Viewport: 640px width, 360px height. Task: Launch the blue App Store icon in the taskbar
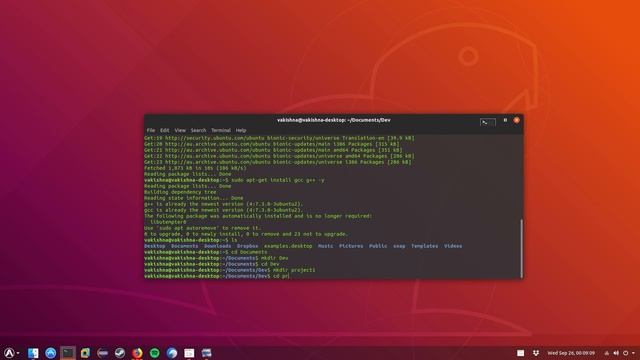click(x=51, y=353)
